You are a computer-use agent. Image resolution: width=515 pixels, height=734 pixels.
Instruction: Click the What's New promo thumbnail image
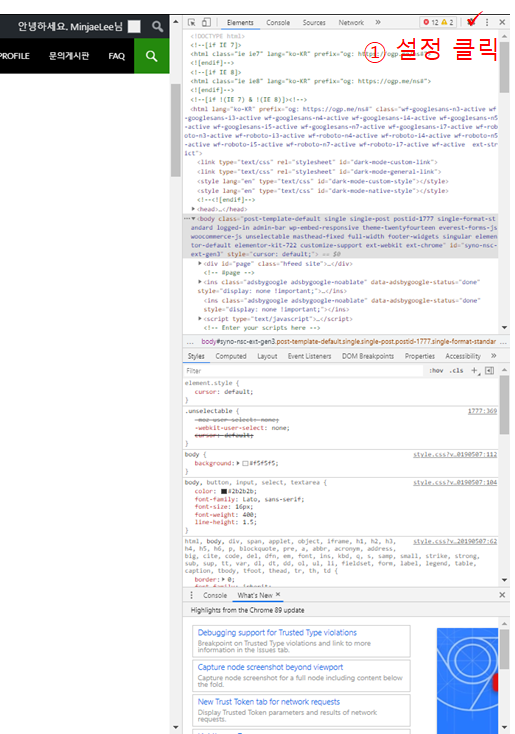467,681
